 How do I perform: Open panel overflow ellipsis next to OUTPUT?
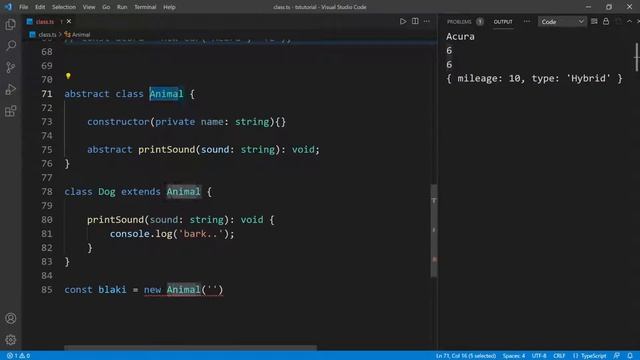click(x=527, y=21)
